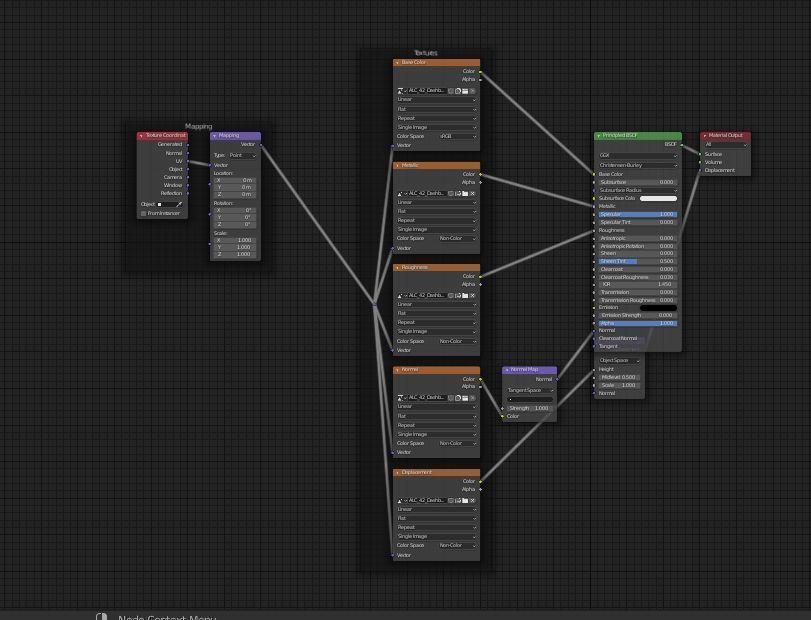This screenshot has width=811, height=620.
Task: Click the image browse icon in Base Color node
Action: [x=400, y=90]
